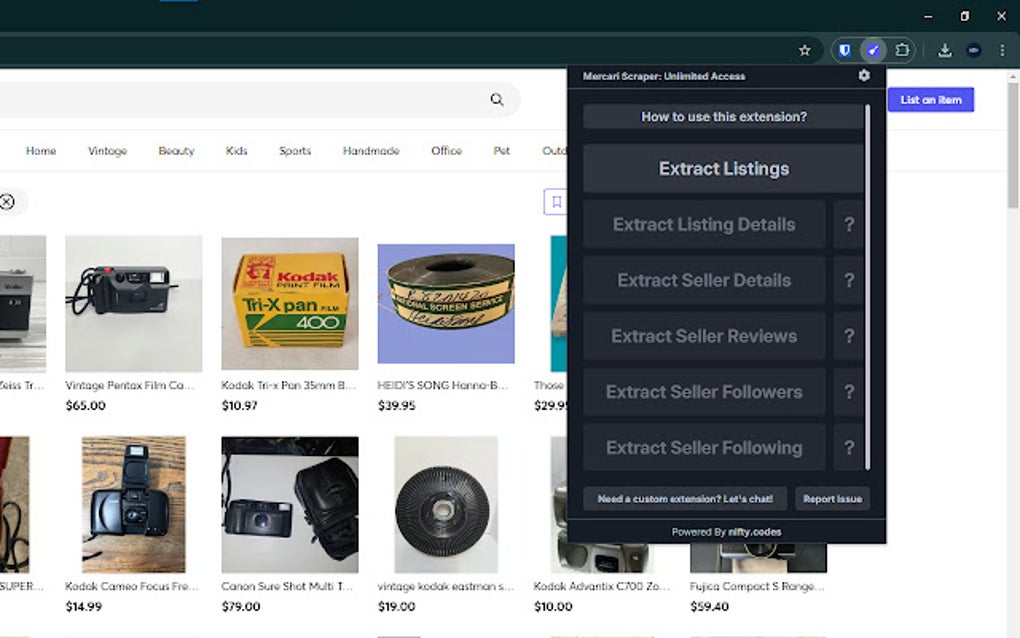This screenshot has height=638, width=1020.
Task: Click the browser profile avatar icon
Action: [972, 49]
